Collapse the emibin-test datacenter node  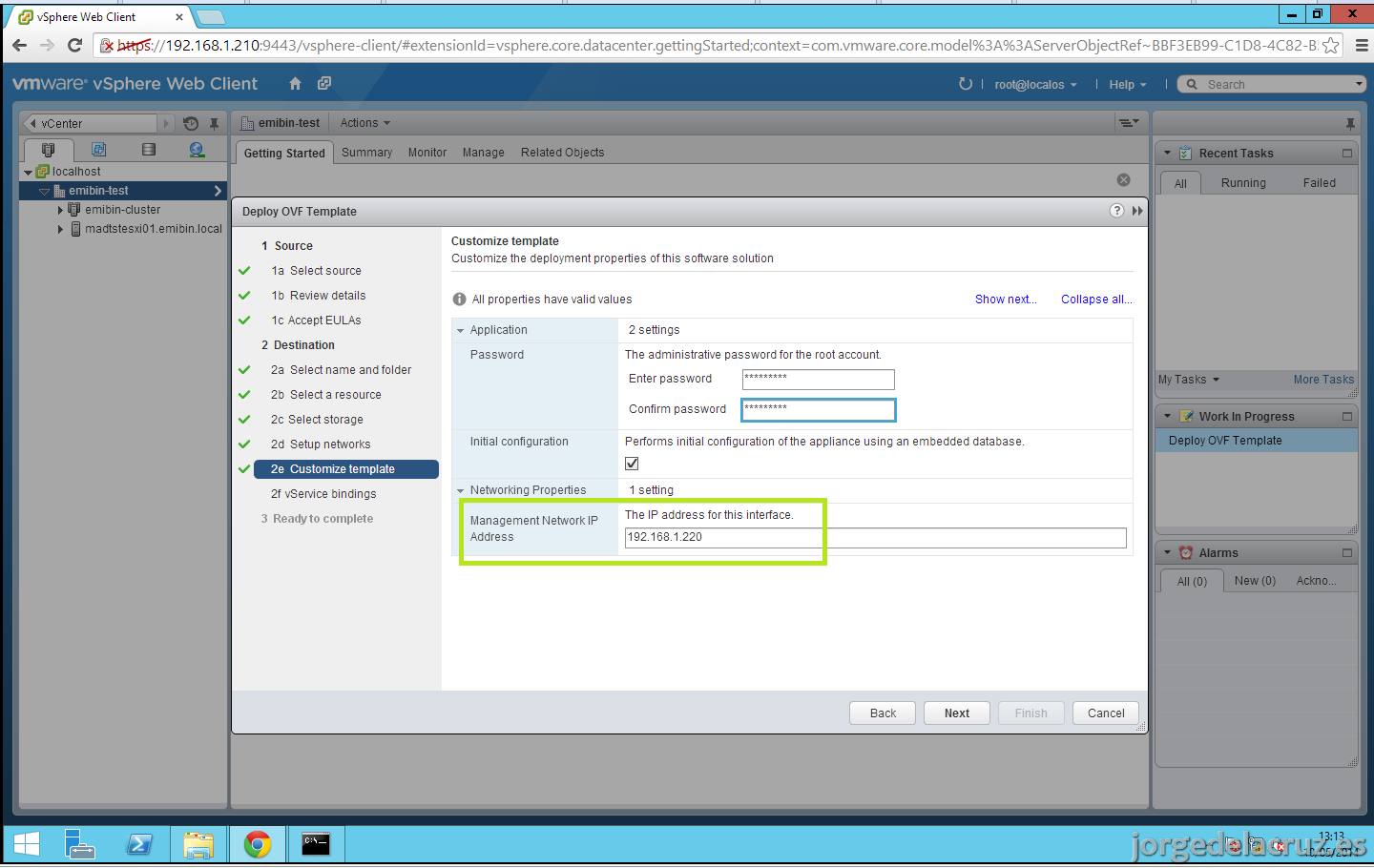[x=44, y=192]
